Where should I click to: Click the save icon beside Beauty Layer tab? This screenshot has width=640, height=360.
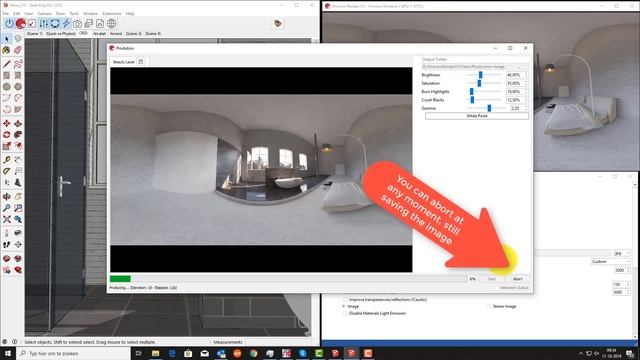tap(141, 62)
